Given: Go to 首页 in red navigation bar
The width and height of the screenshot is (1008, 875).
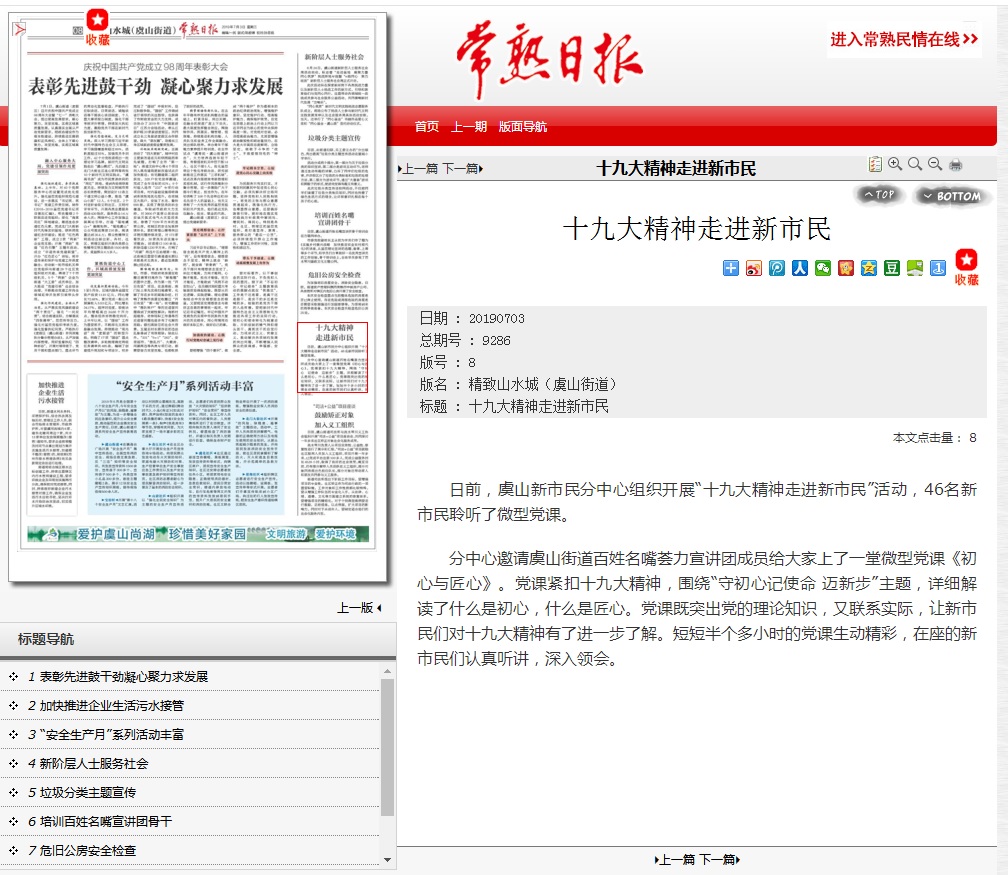Looking at the screenshot, I should [427, 127].
